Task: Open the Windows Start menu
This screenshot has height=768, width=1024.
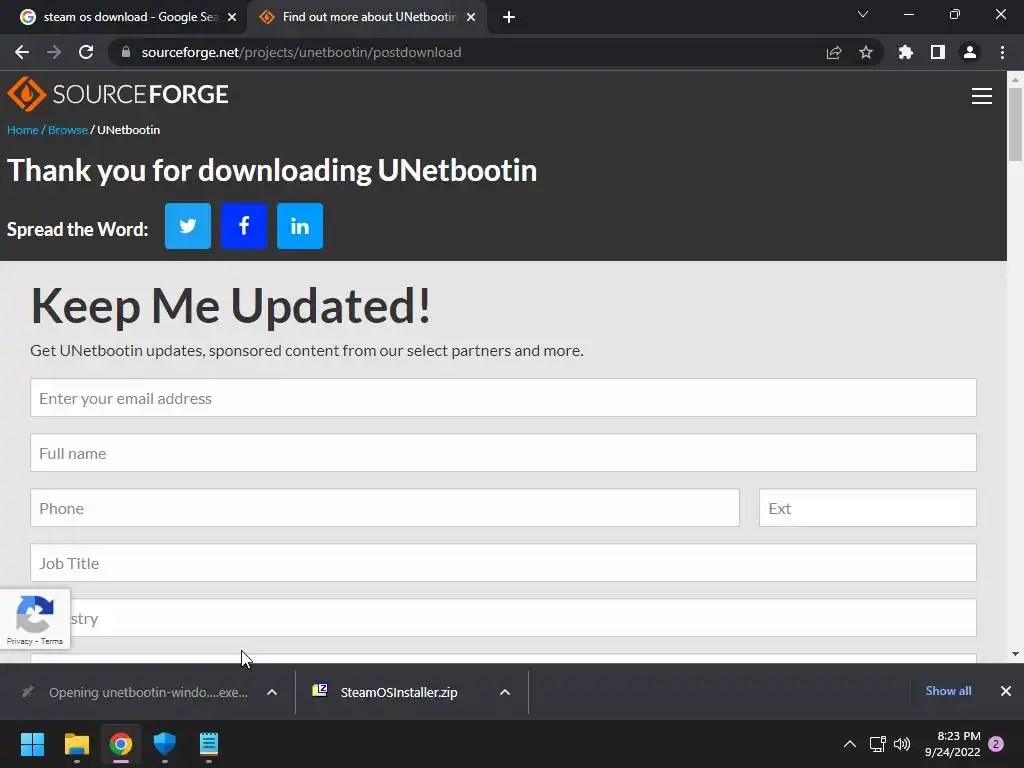Action: click(32, 744)
